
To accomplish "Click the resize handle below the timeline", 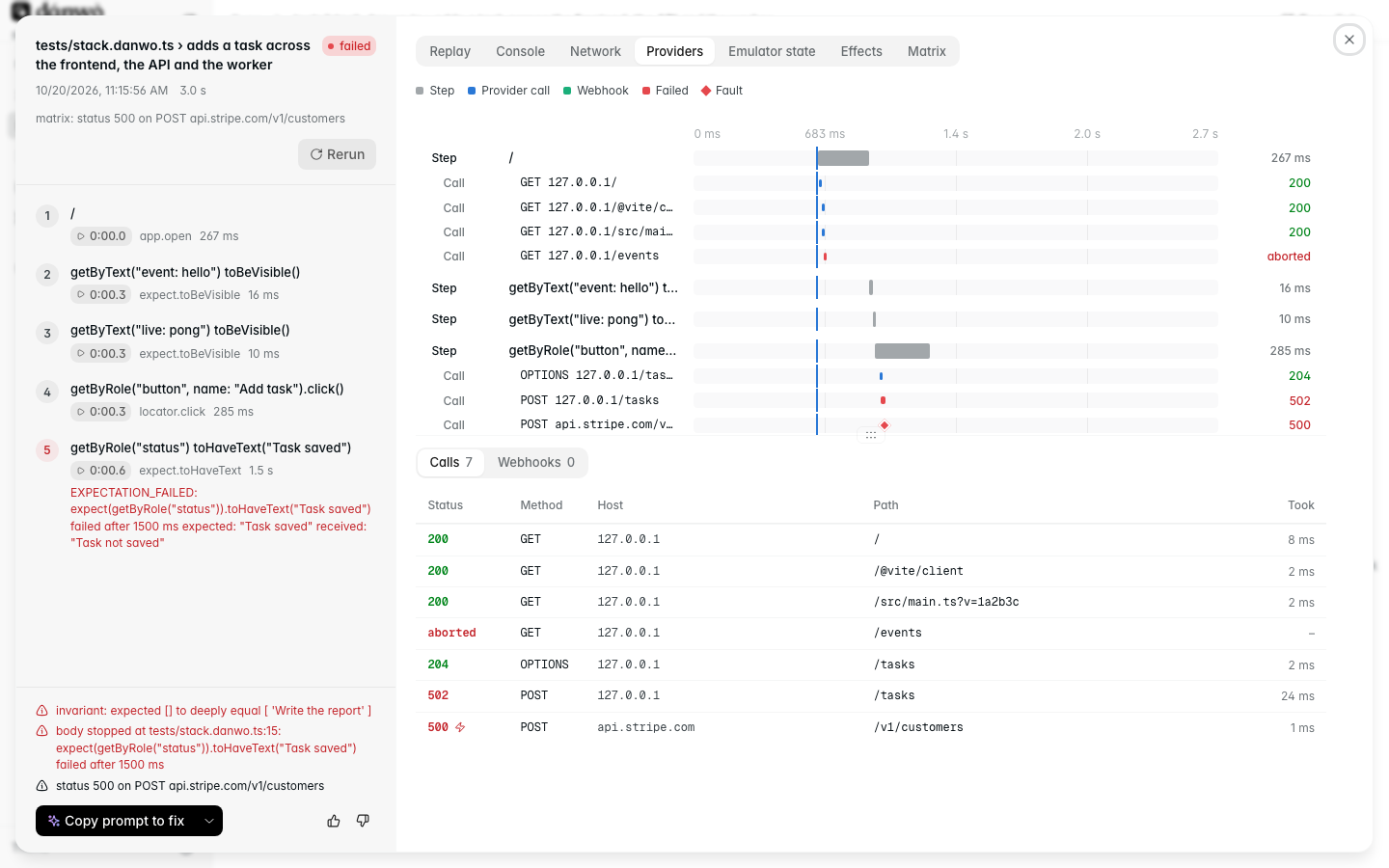I will 871,436.
